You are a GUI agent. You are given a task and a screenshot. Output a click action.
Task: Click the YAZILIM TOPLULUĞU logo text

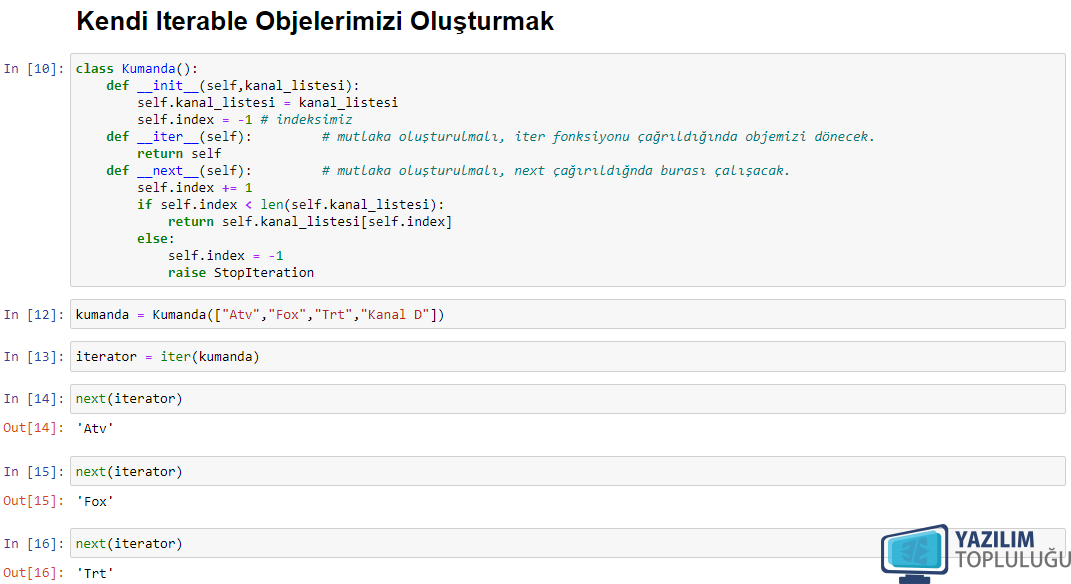(x=1012, y=549)
